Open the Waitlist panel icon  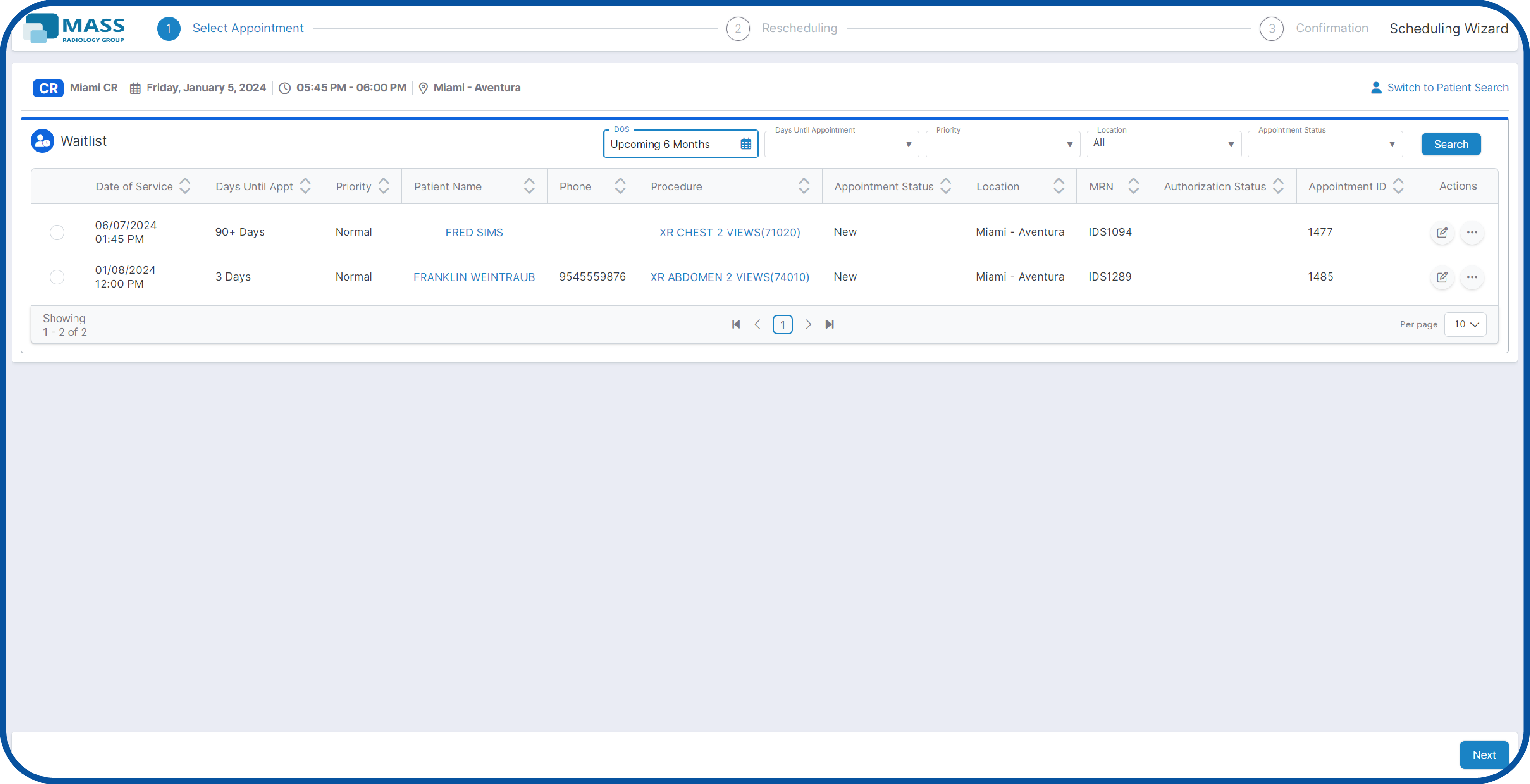[42, 140]
